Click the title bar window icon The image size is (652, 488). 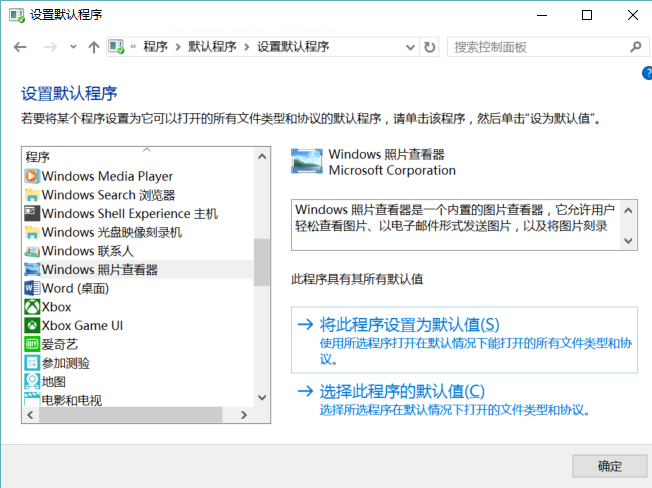17,15
